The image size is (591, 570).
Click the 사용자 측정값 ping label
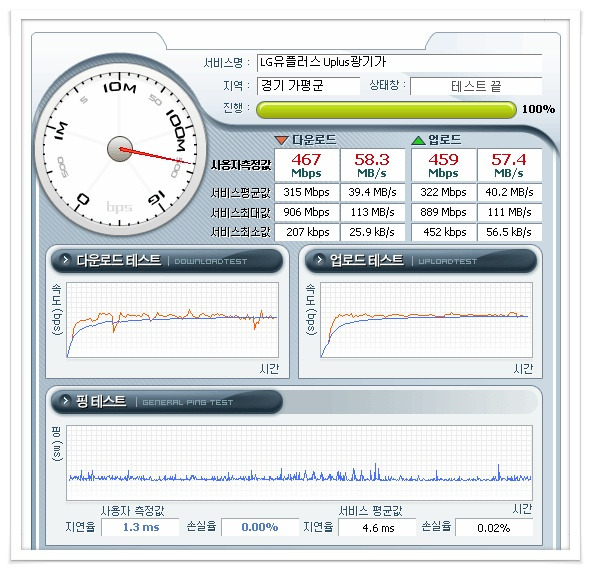pyautogui.click(x=132, y=511)
